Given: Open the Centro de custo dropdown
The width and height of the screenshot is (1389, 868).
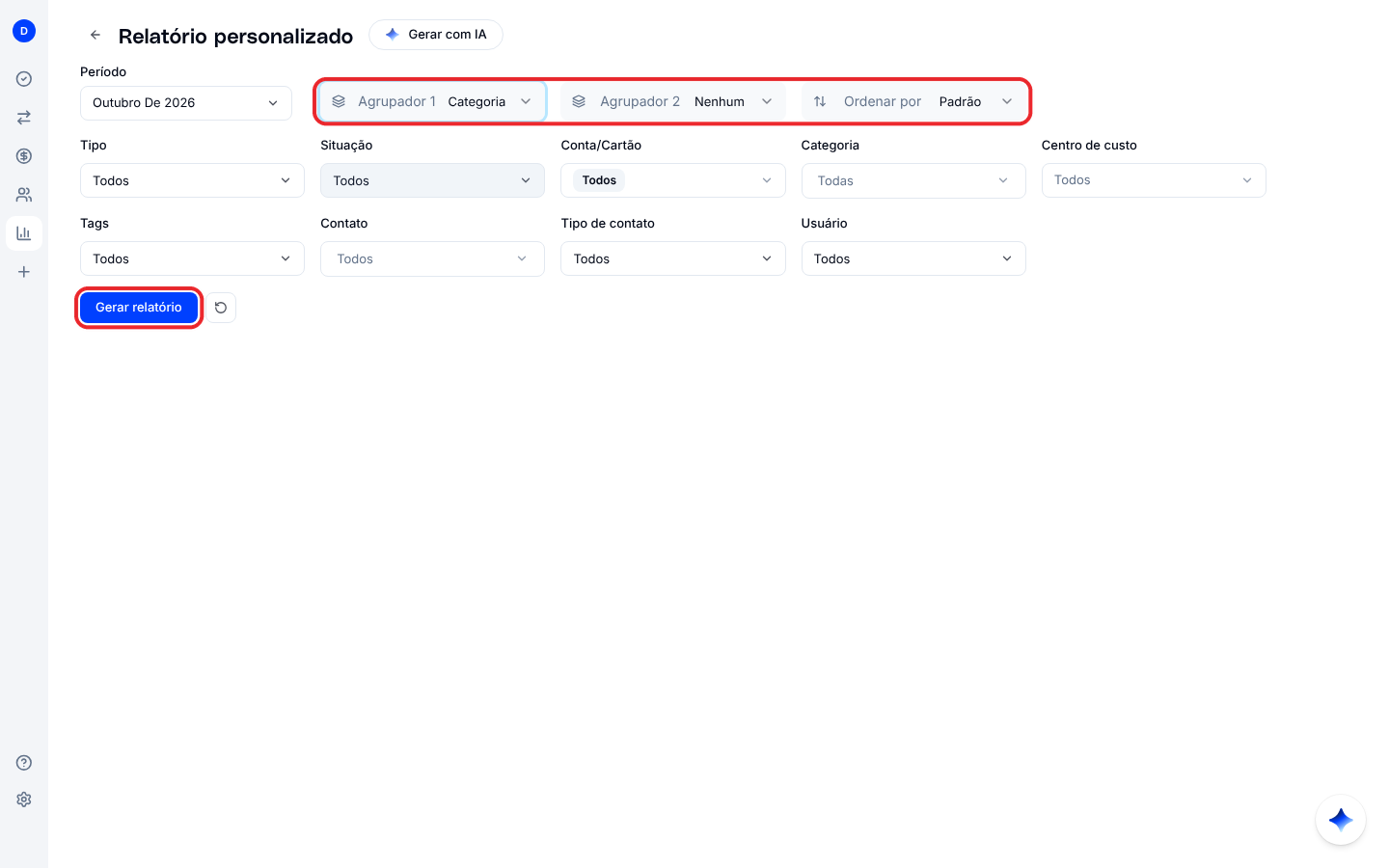Looking at the screenshot, I should (x=1154, y=180).
